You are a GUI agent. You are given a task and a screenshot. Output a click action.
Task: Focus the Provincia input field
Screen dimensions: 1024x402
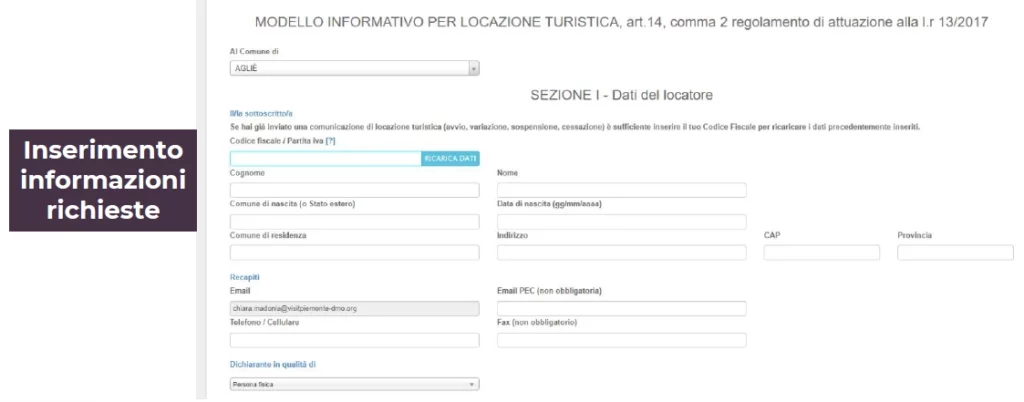tap(955, 253)
